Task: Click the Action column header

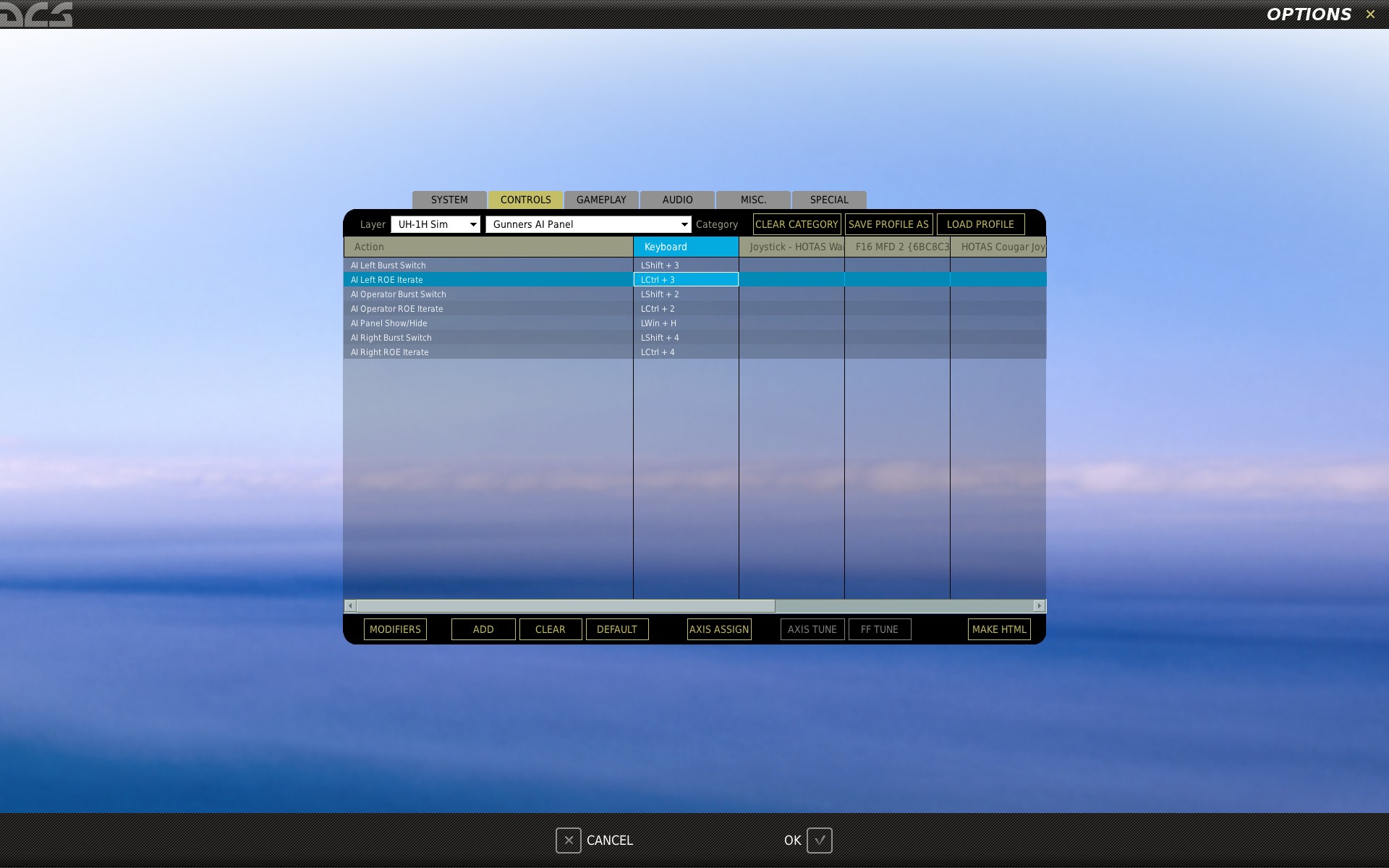Action: click(x=488, y=247)
